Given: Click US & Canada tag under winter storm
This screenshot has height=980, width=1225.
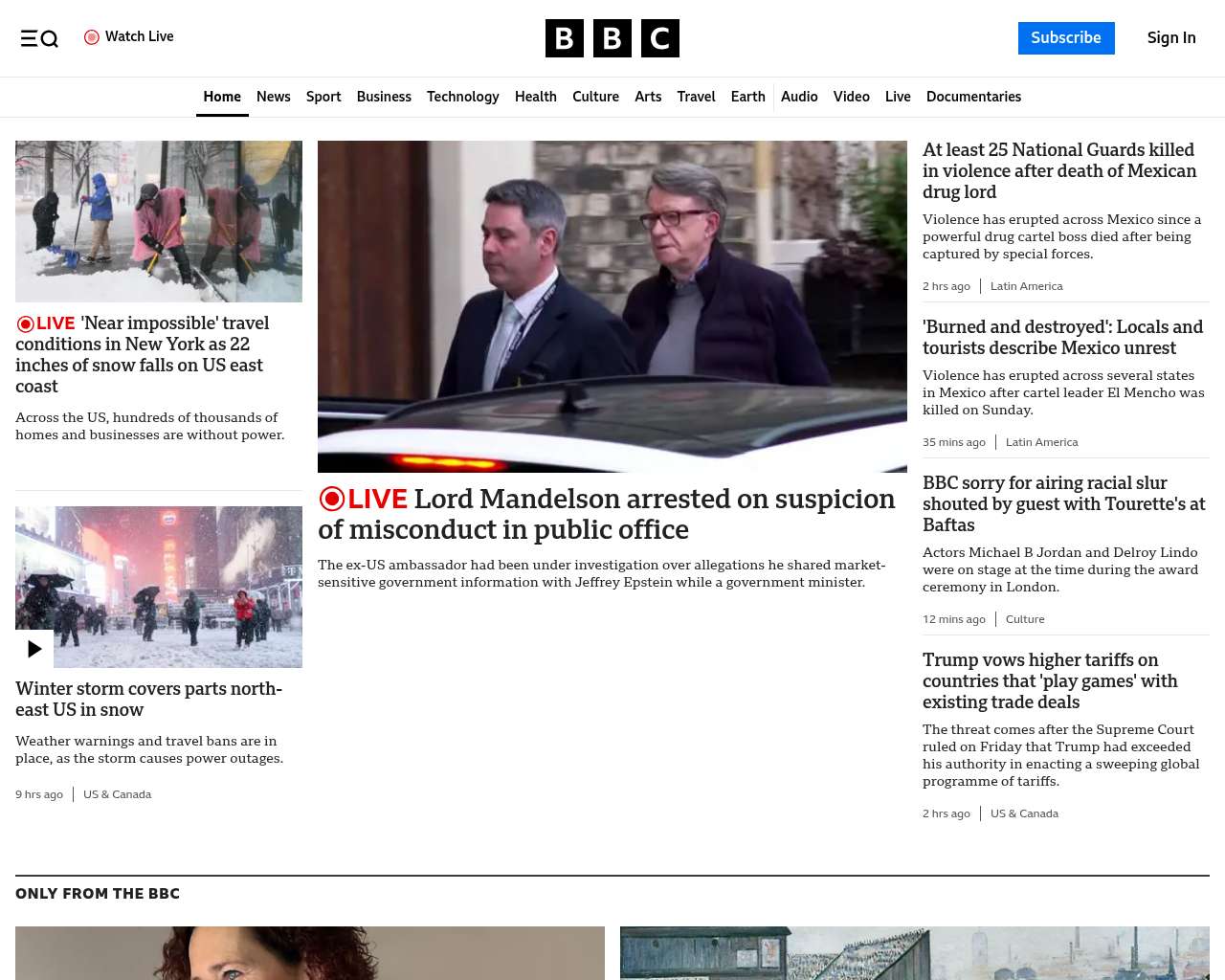Looking at the screenshot, I should 117,794.
